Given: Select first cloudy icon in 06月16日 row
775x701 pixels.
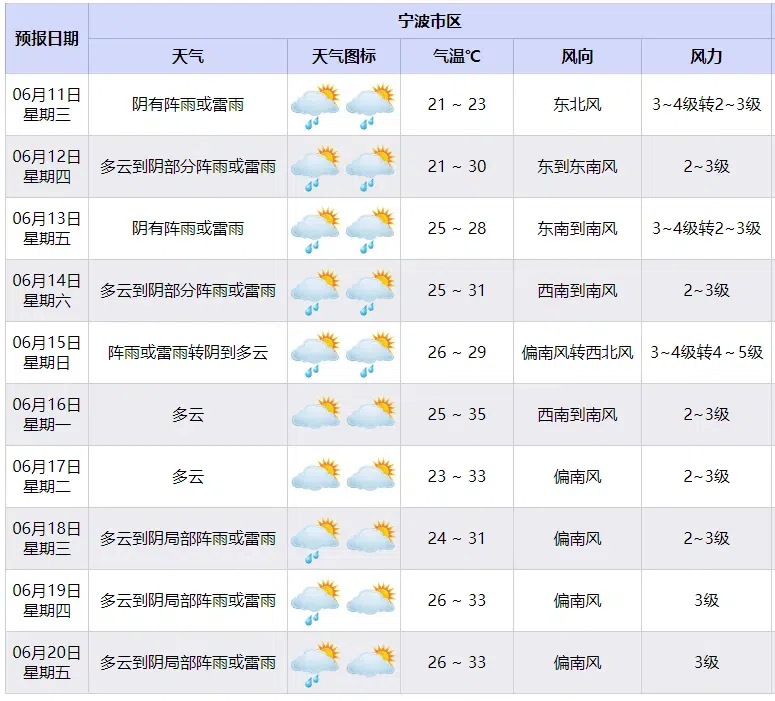Looking at the screenshot, I should click(316, 413).
